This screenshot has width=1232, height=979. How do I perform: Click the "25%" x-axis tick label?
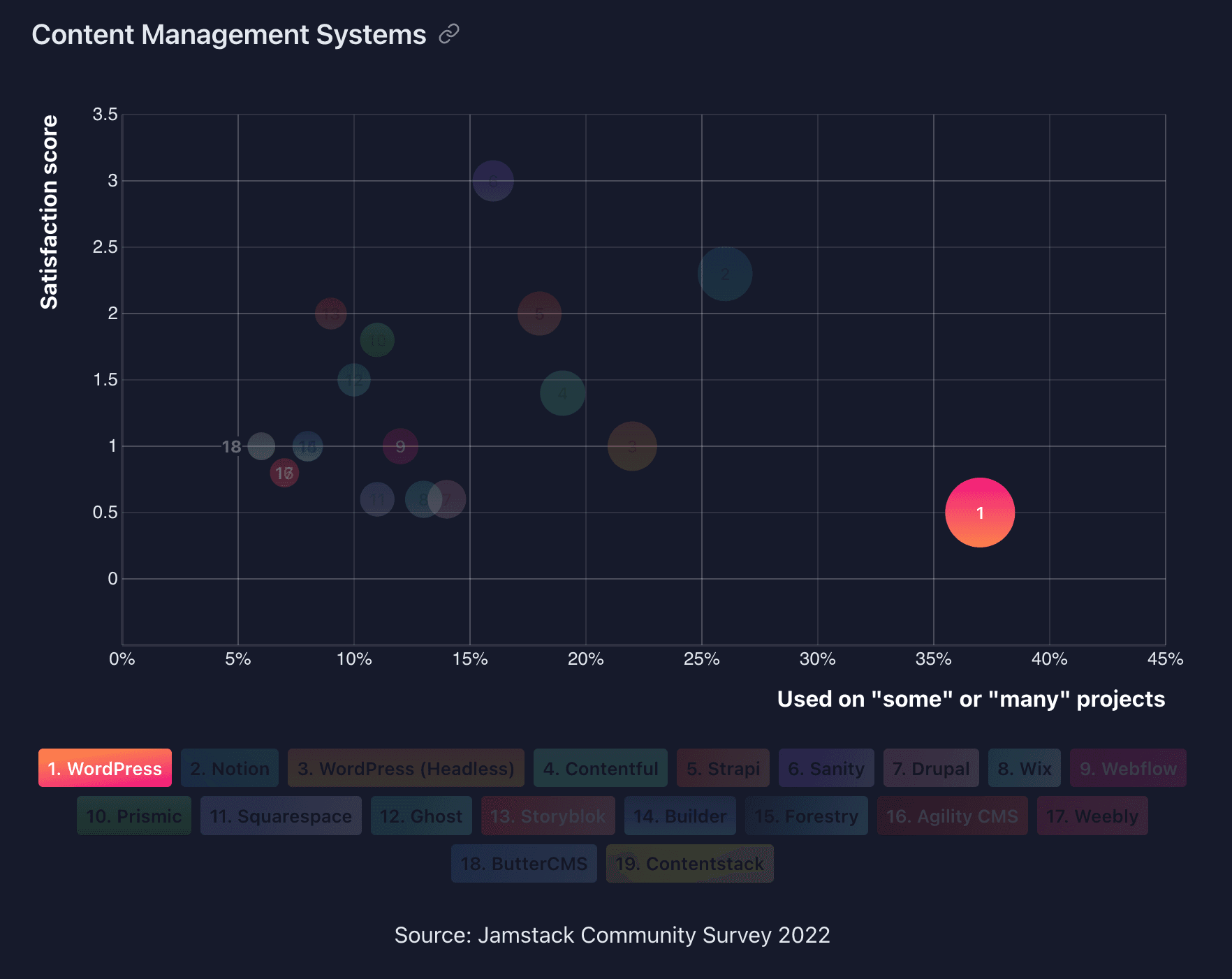702,659
